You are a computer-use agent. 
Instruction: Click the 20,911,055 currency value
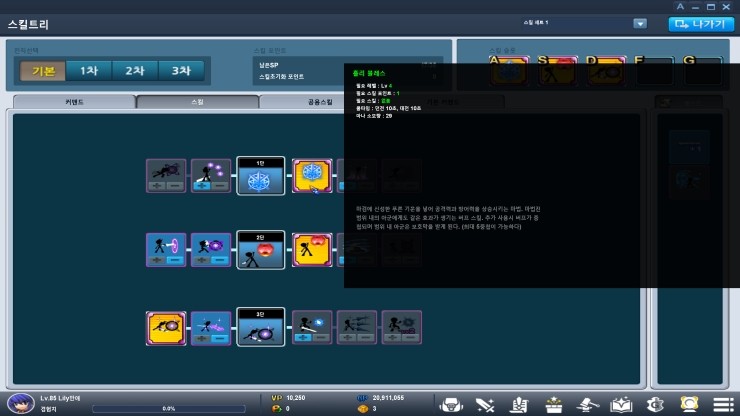pyautogui.click(x=388, y=398)
